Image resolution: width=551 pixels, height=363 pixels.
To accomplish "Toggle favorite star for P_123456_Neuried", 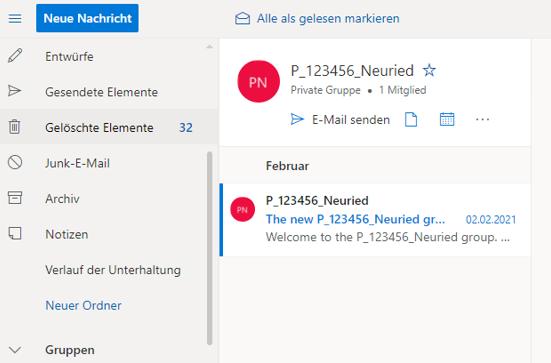I will [429, 70].
